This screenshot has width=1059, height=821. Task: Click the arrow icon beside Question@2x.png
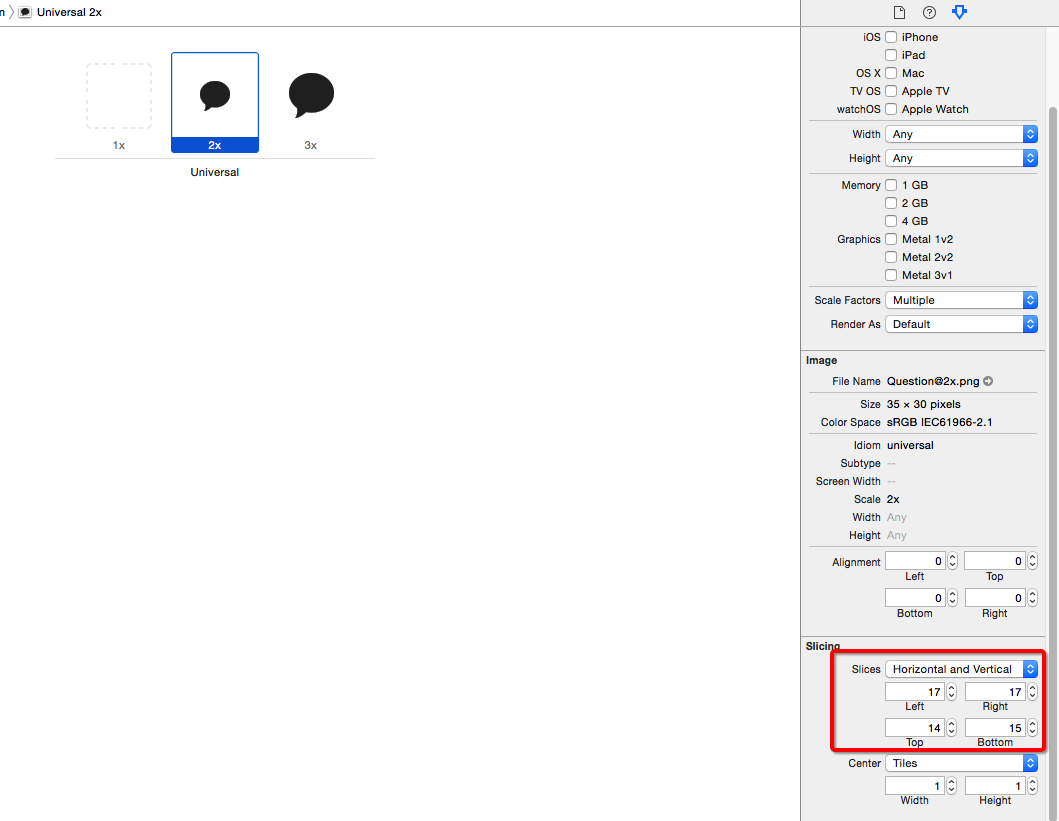988,381
